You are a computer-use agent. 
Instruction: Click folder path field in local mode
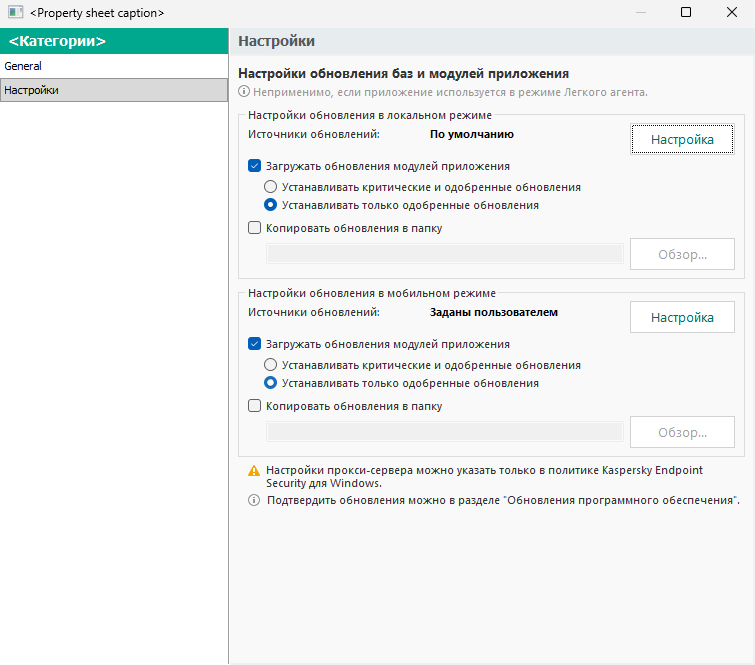coord(445,254)
